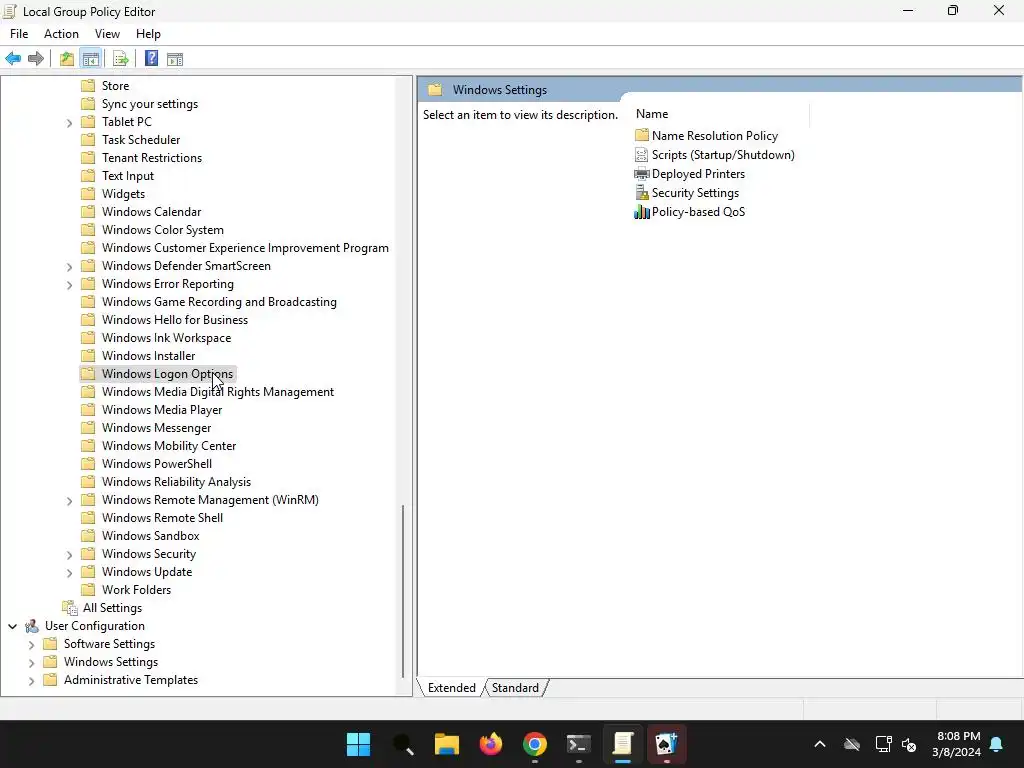1024x768 pixels.
Task: Open the View menu
Action: coord(107,34)
